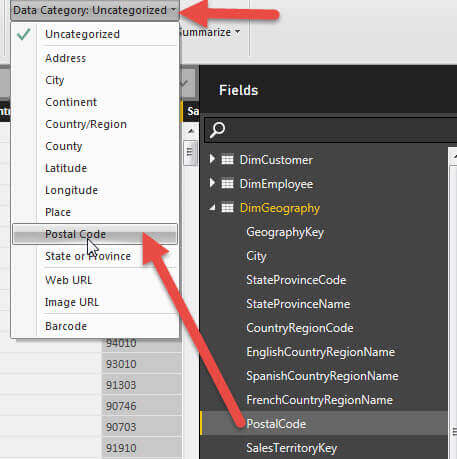This screenshot has width=457, height=459.
Task: Collapse the DimGeography table
Action: (212, 208)
